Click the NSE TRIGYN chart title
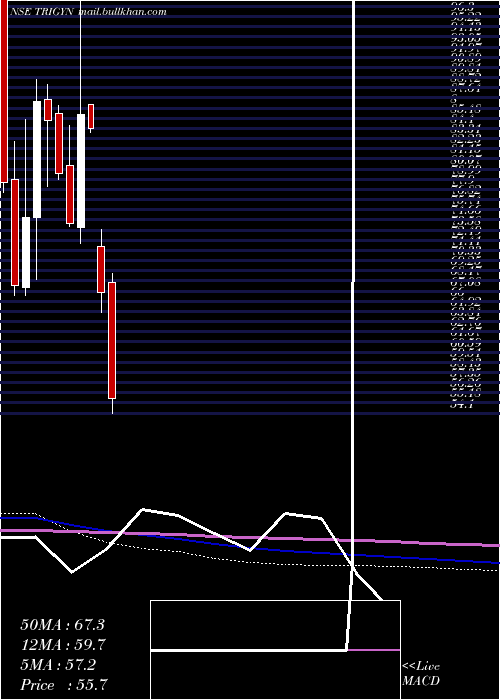Screen dimensions: 500x700 [42, 12]
